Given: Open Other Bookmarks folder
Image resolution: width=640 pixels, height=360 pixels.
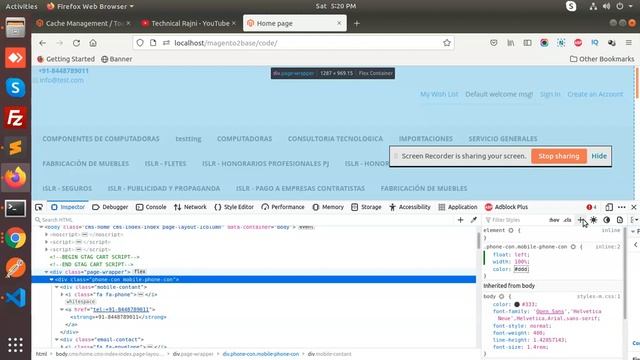Looking at the screenshot, I should click(x=602, y=59).
